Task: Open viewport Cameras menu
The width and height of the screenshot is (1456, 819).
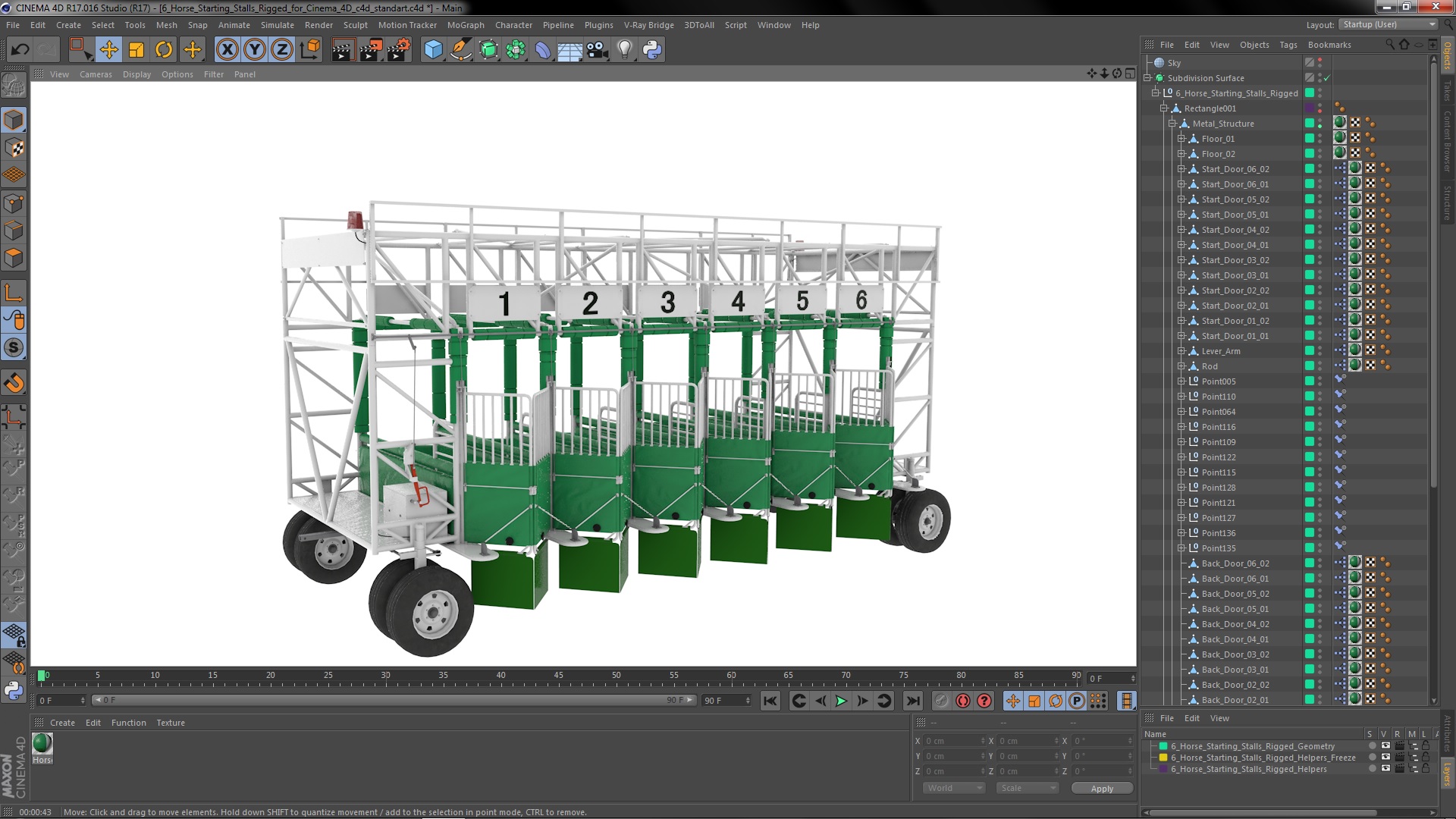Action: click(96, 74)
